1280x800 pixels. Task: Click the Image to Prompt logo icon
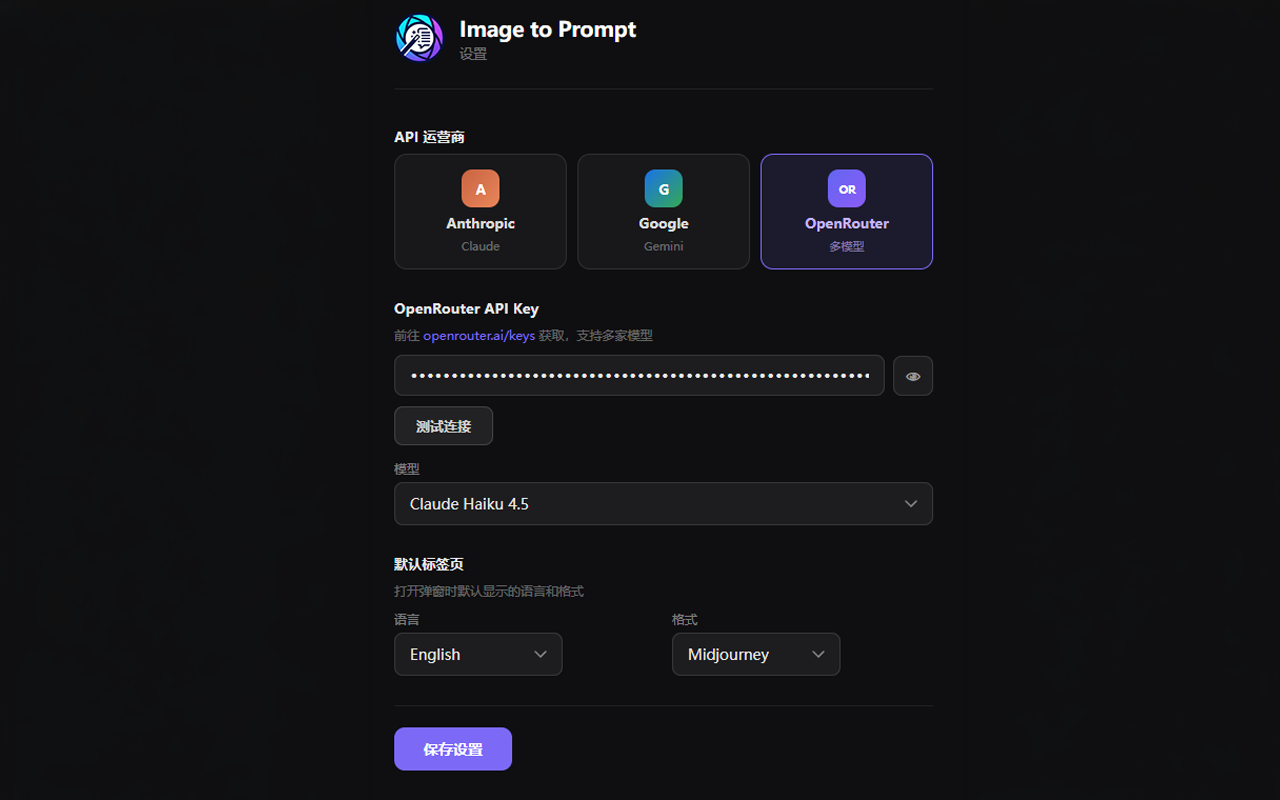pos(419,39)
